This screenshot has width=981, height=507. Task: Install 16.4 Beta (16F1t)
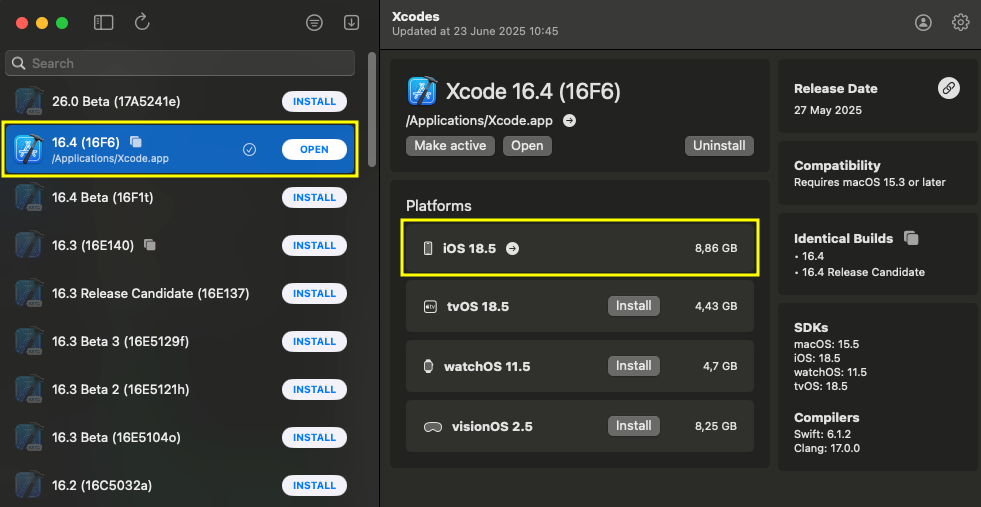[x=314, y=197]
